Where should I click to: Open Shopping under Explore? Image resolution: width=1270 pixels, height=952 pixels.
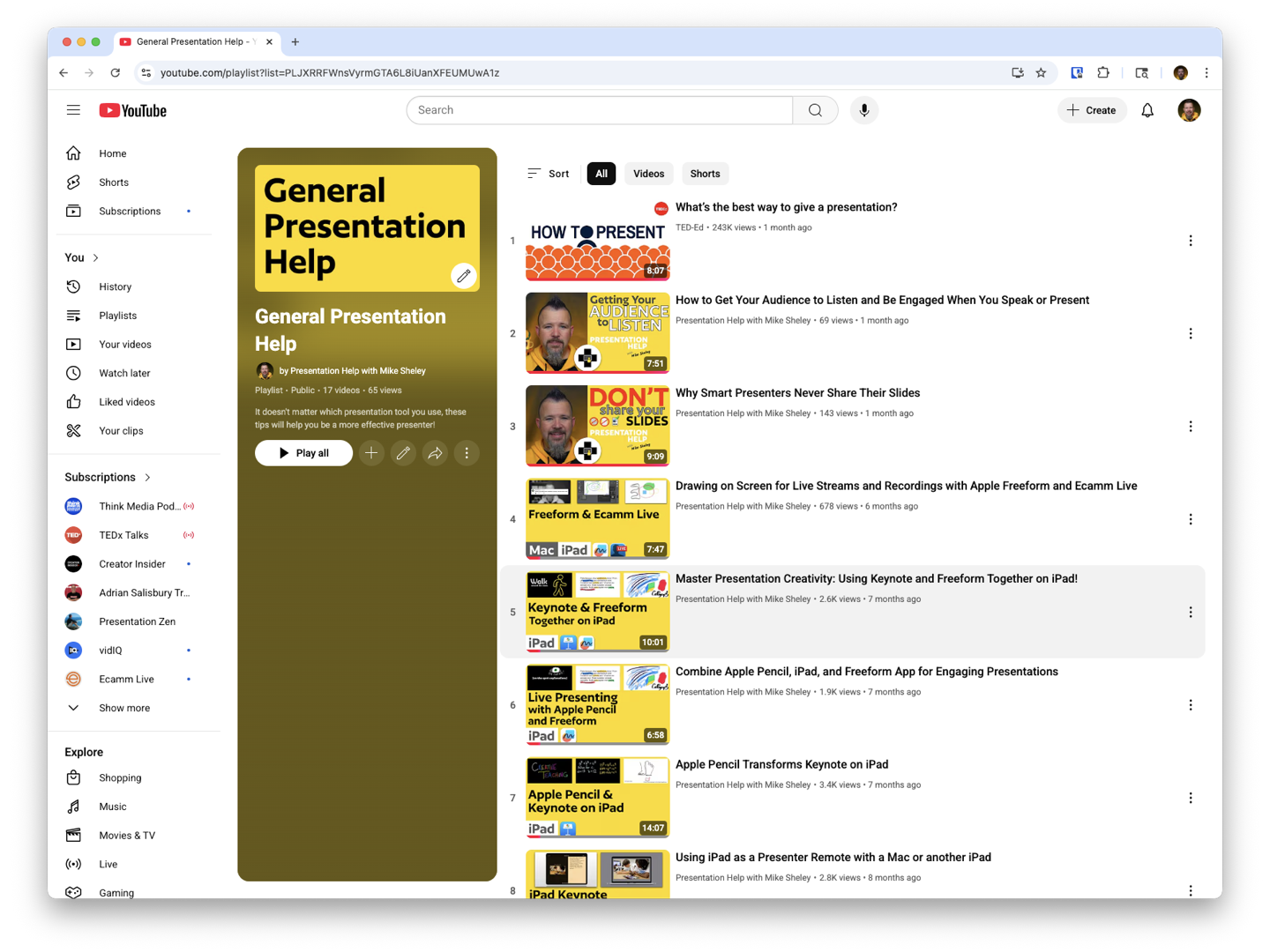[134, 777]
